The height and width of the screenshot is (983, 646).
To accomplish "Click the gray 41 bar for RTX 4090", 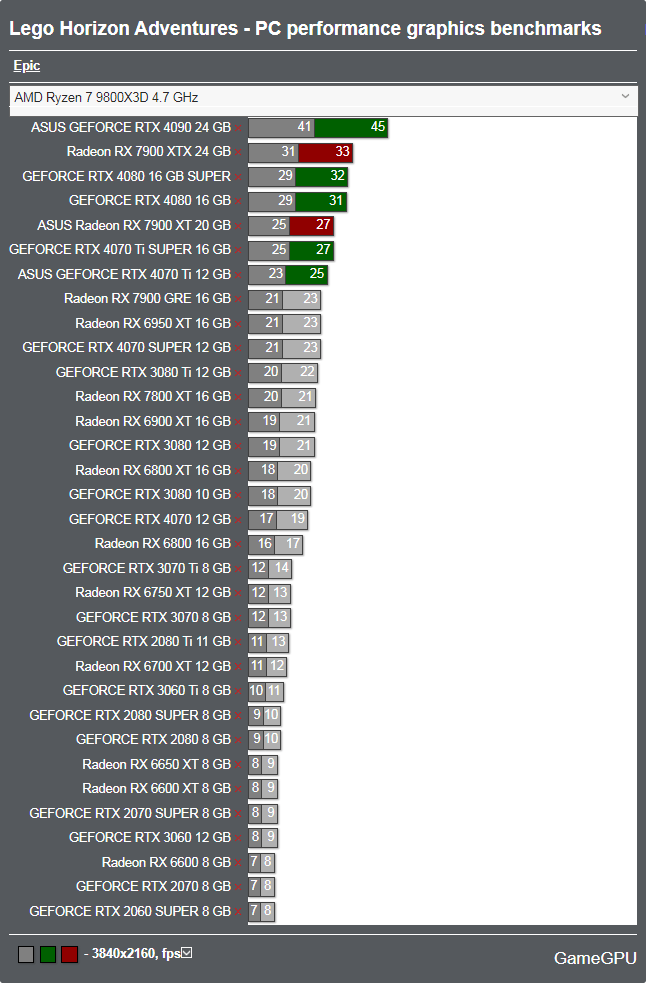I will [282, 127].
